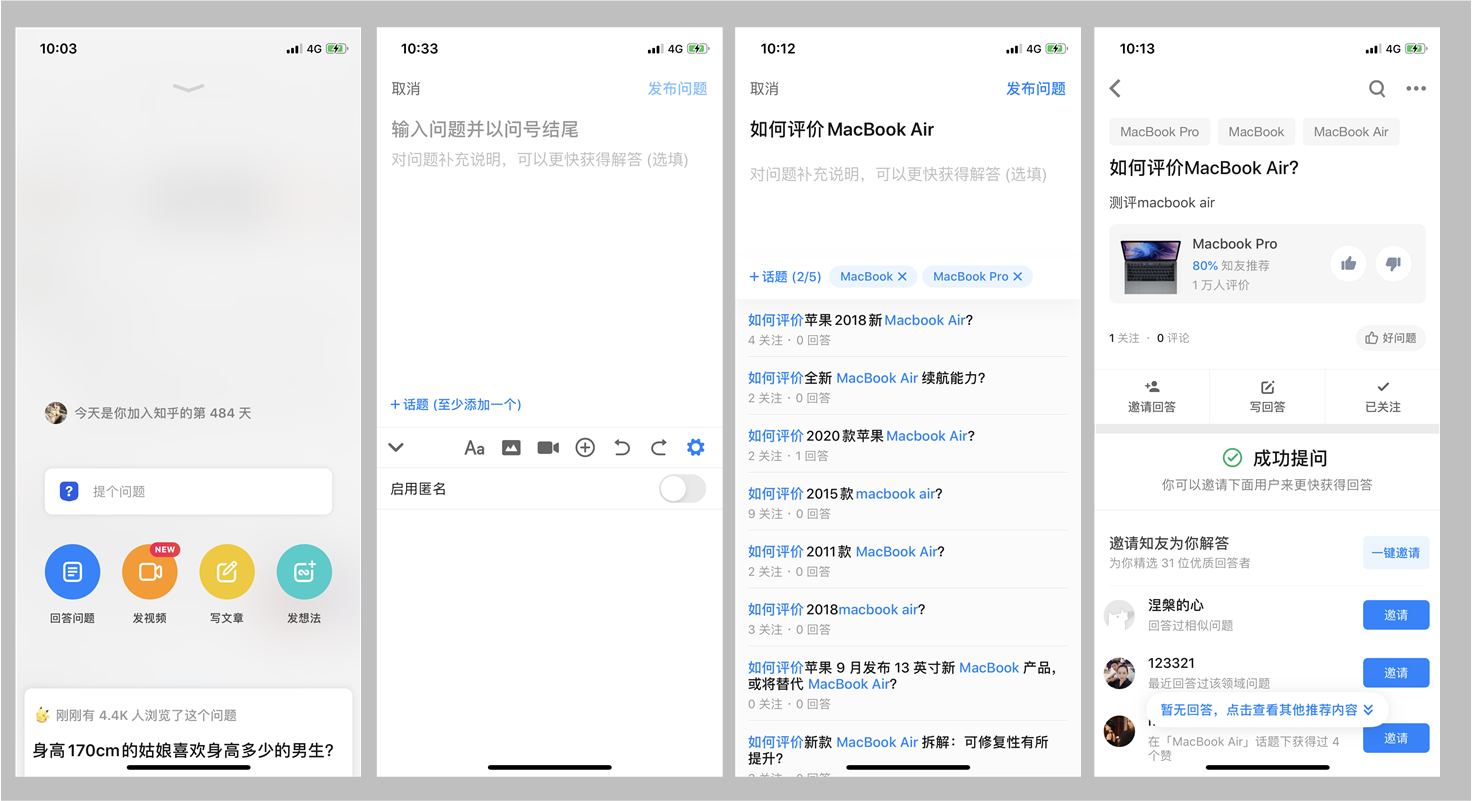The image size is (1472, 801).
Task: Remove the MacBook Pro topic chip via its X
Action: tap(1018, 277)
